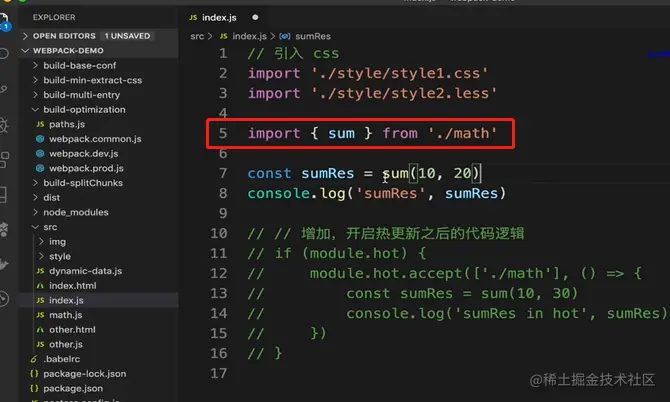Click the JS icon in the index.js tab
This screenshot has width=670, height=402.
coord(193,18)
